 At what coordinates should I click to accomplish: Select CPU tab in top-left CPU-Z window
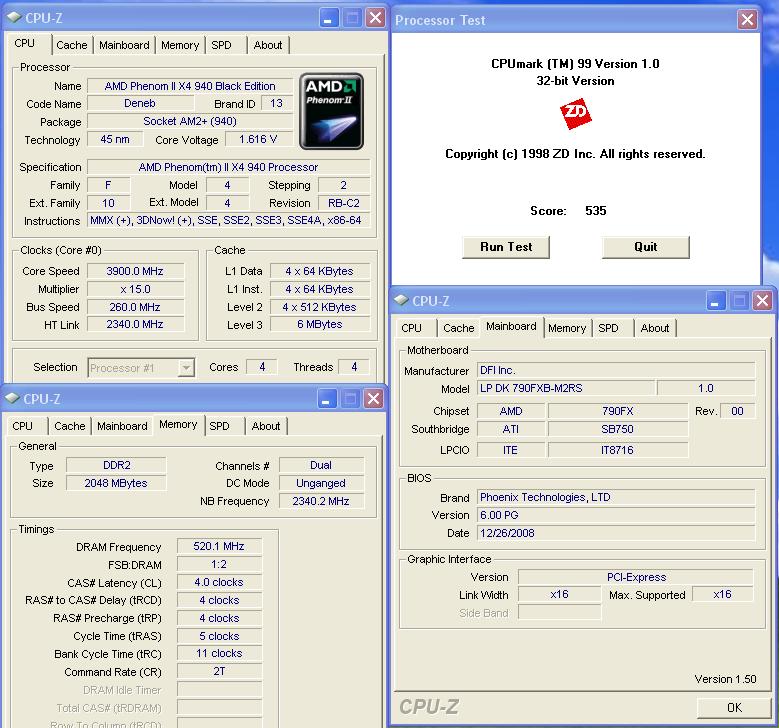point(24,44)
